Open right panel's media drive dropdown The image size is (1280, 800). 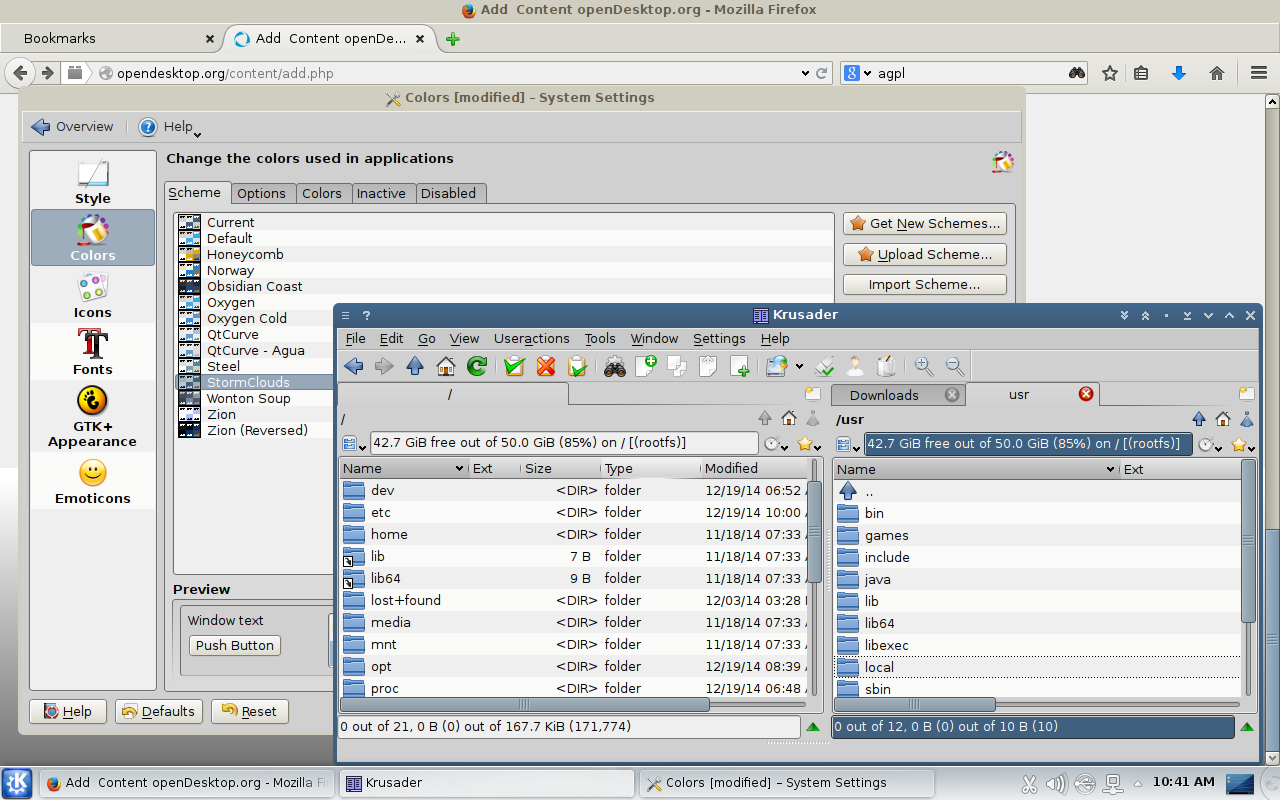pyautogui.click(x=848, y=444)
